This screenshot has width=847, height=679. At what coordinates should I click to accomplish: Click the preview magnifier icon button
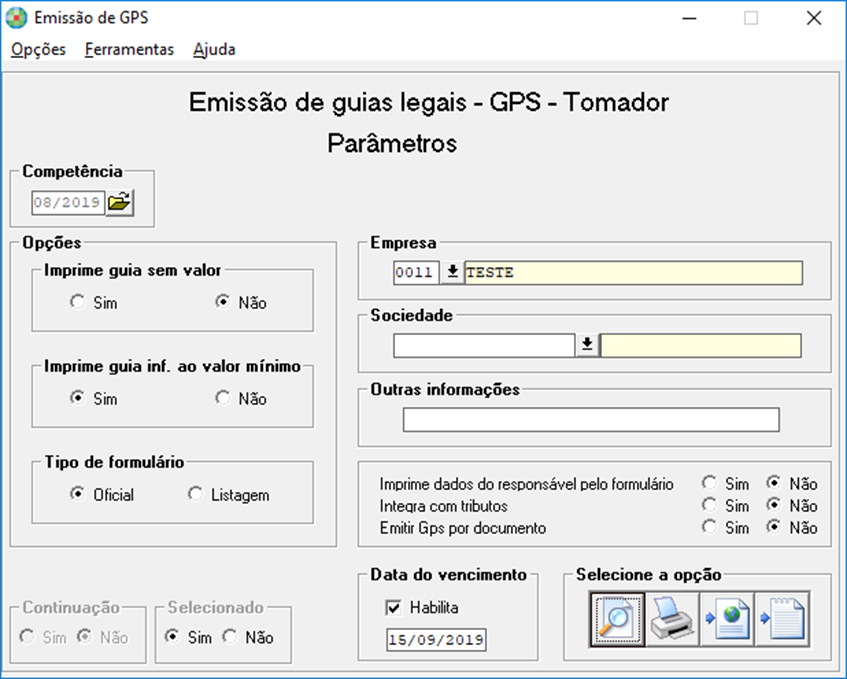tap(617, 619)
